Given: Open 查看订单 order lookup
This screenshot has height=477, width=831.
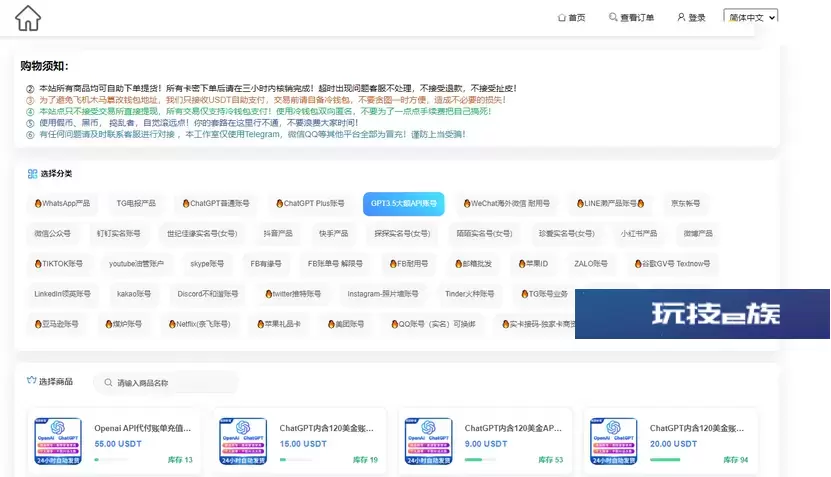Looking at the screenshot, I should [631, 17].
